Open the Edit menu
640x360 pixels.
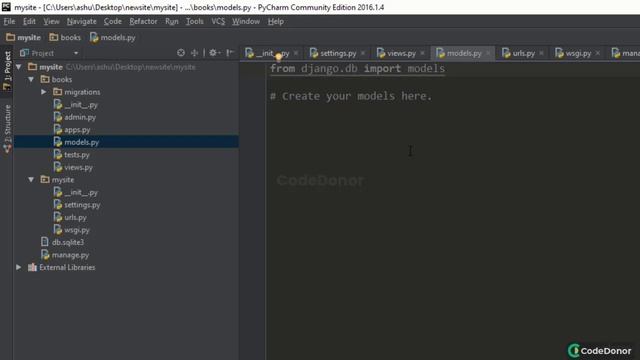coord(29,21)
